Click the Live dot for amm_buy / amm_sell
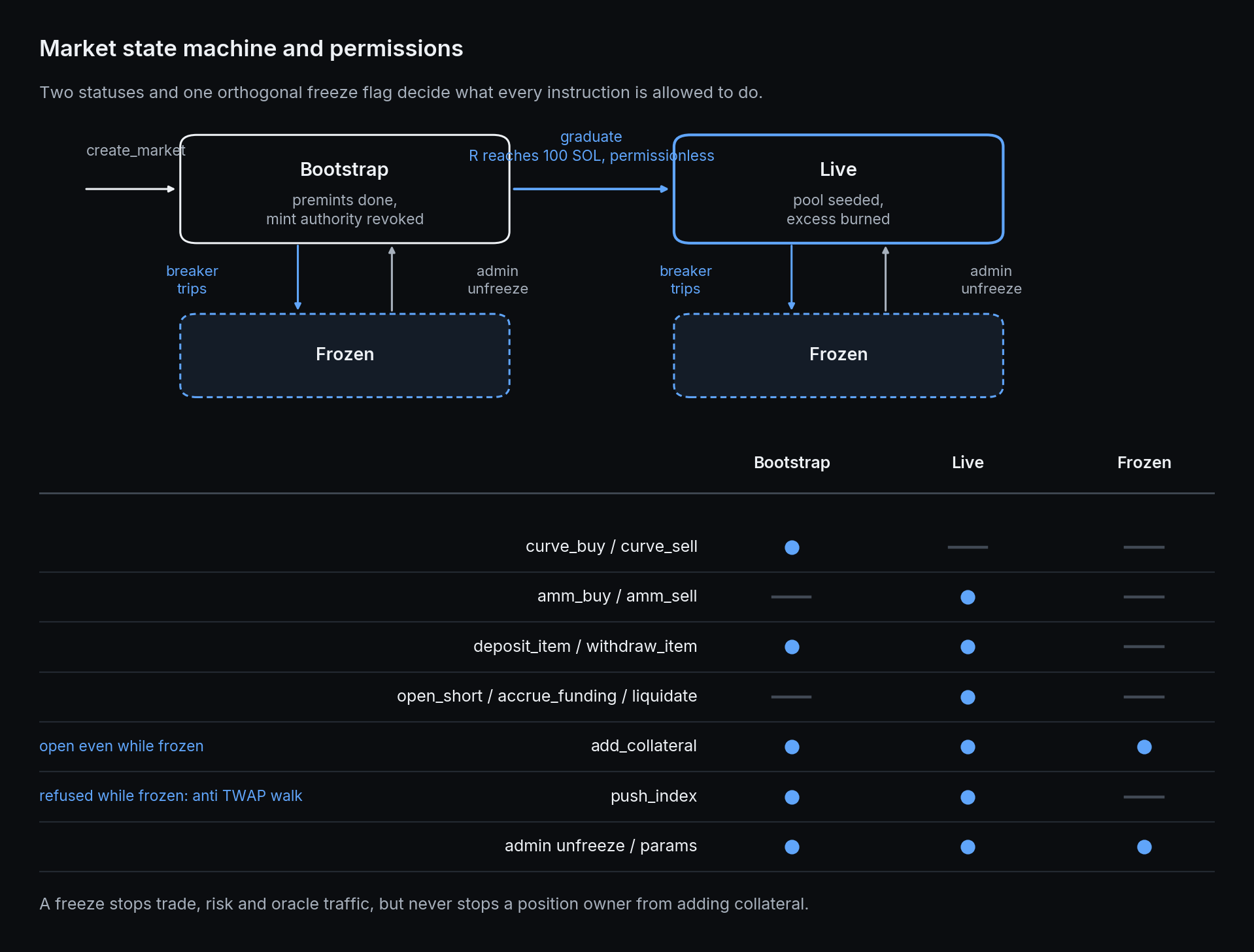 point(968,597)
